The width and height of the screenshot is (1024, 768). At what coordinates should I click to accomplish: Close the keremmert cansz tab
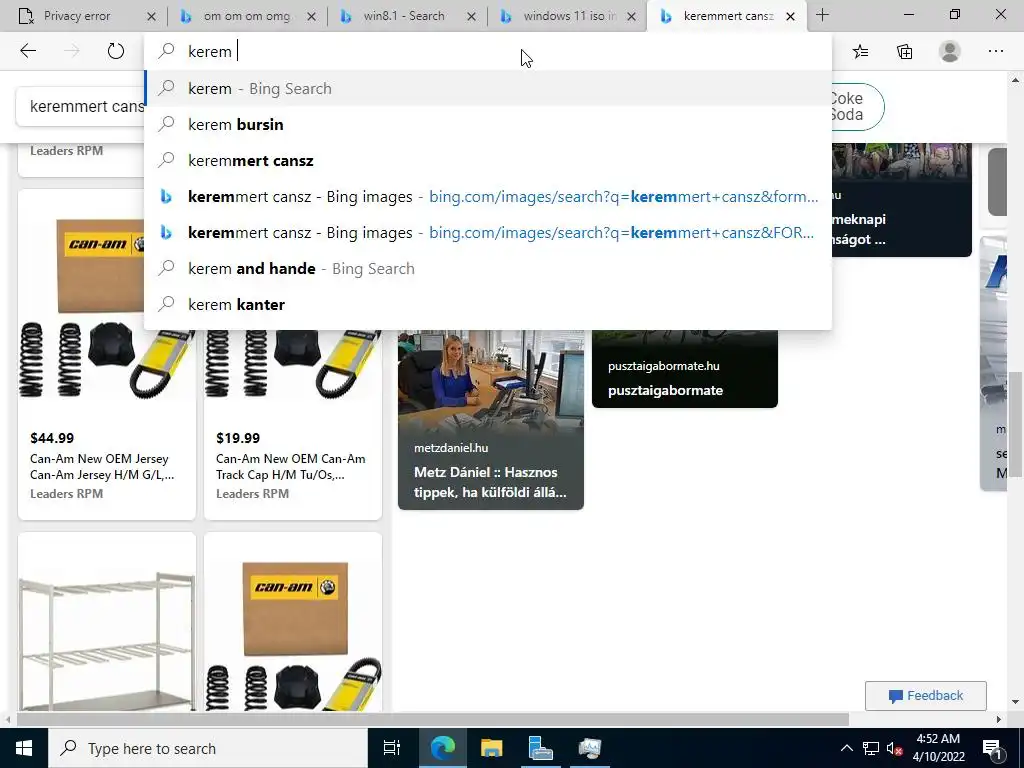790,16
